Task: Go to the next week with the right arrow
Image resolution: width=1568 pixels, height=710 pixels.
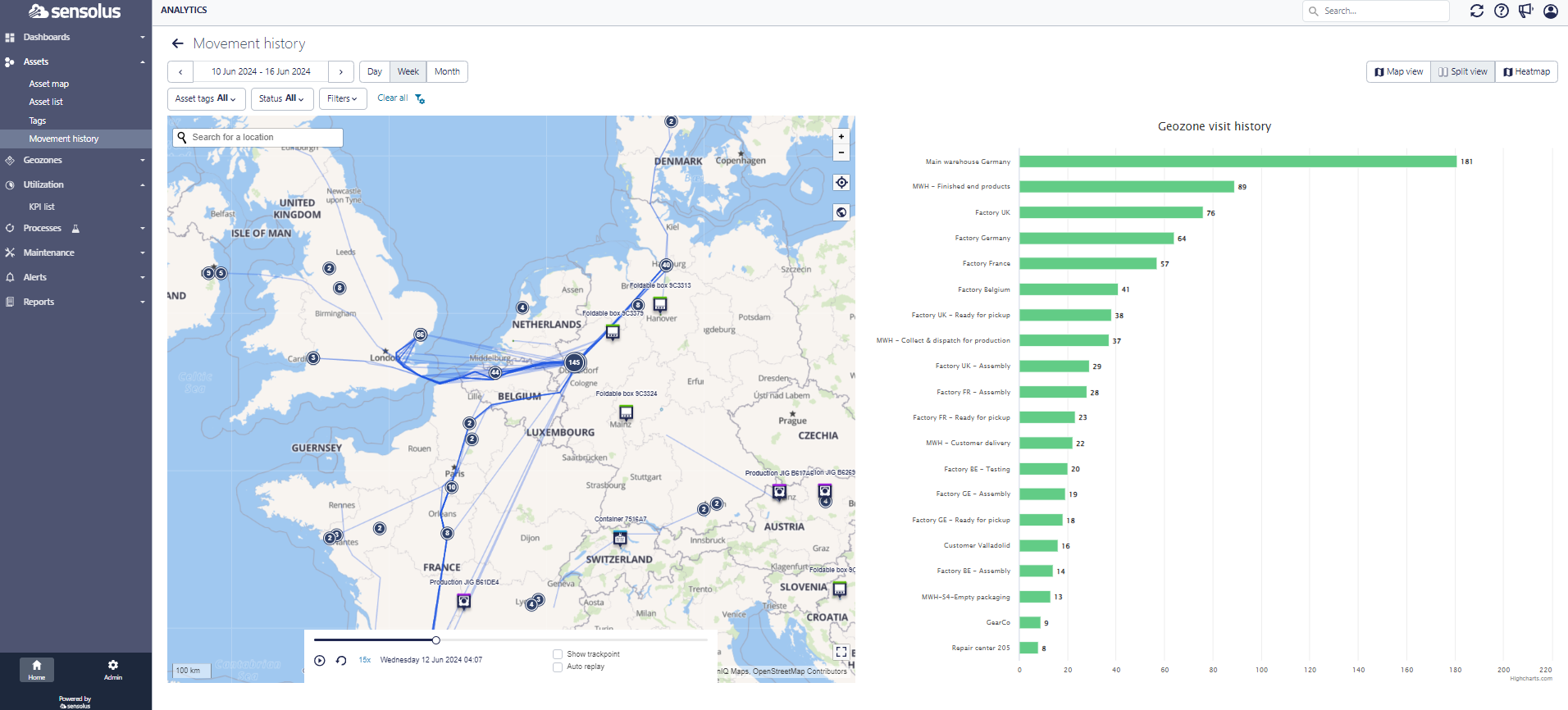Action: [x=341, y=72]
